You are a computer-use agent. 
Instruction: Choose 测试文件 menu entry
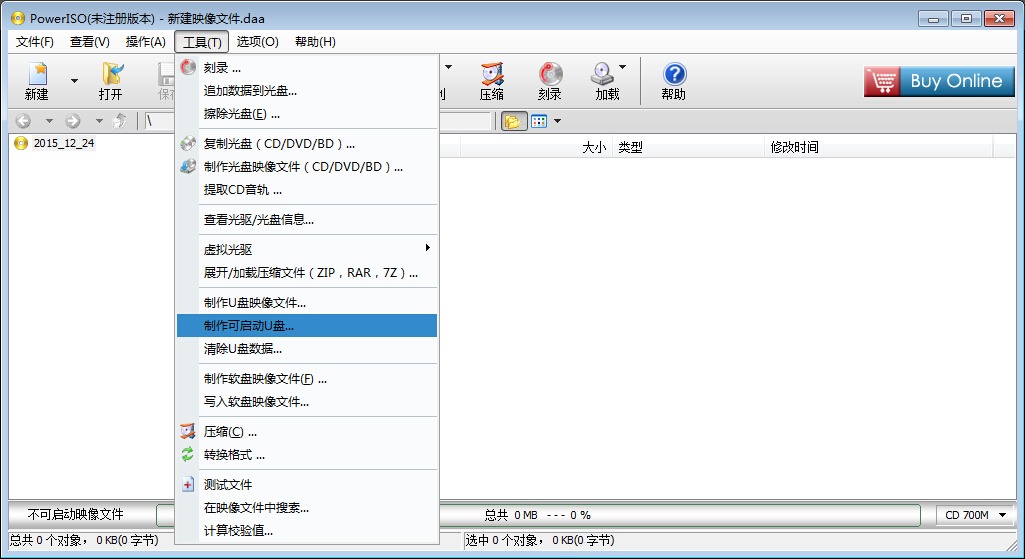click(307, 484)
